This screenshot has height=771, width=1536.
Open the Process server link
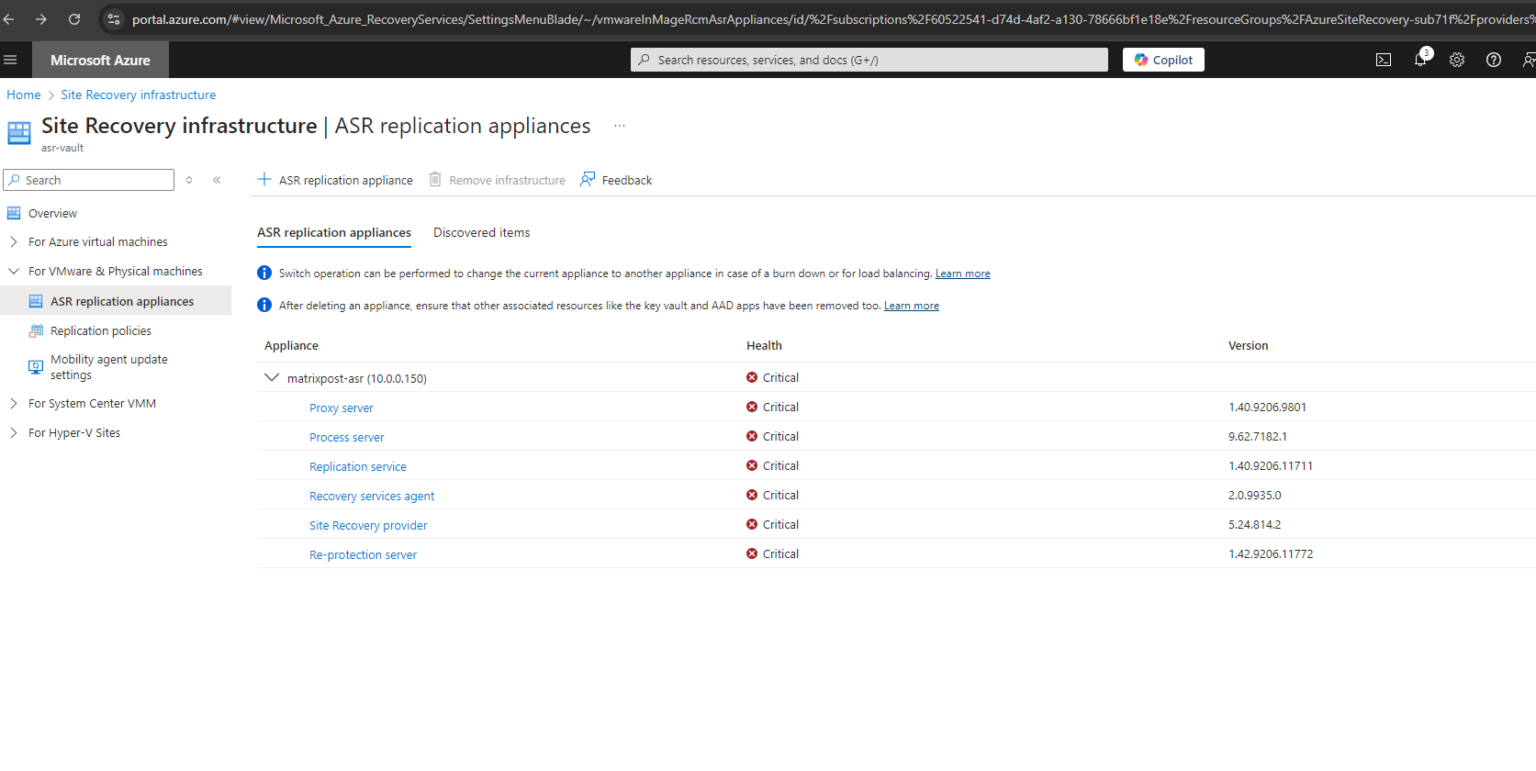point(347,437)
